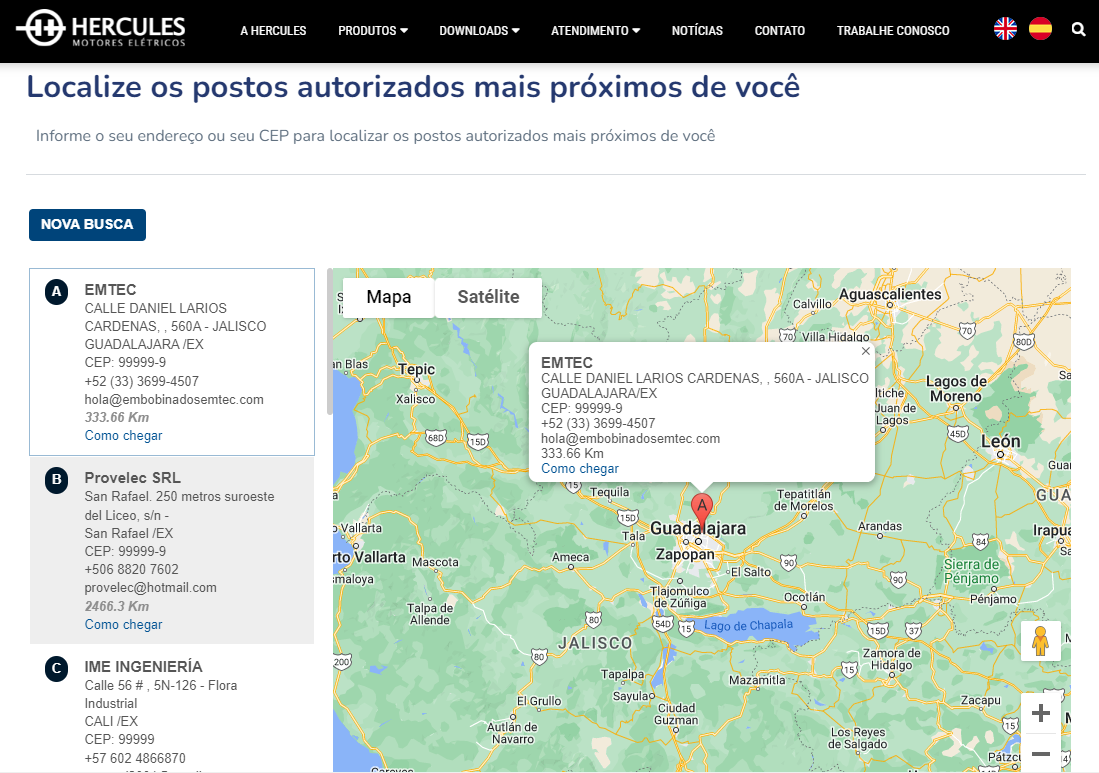
Task: Expand the Atendimento dropdown menu
Action: click(x=595, y=31)
